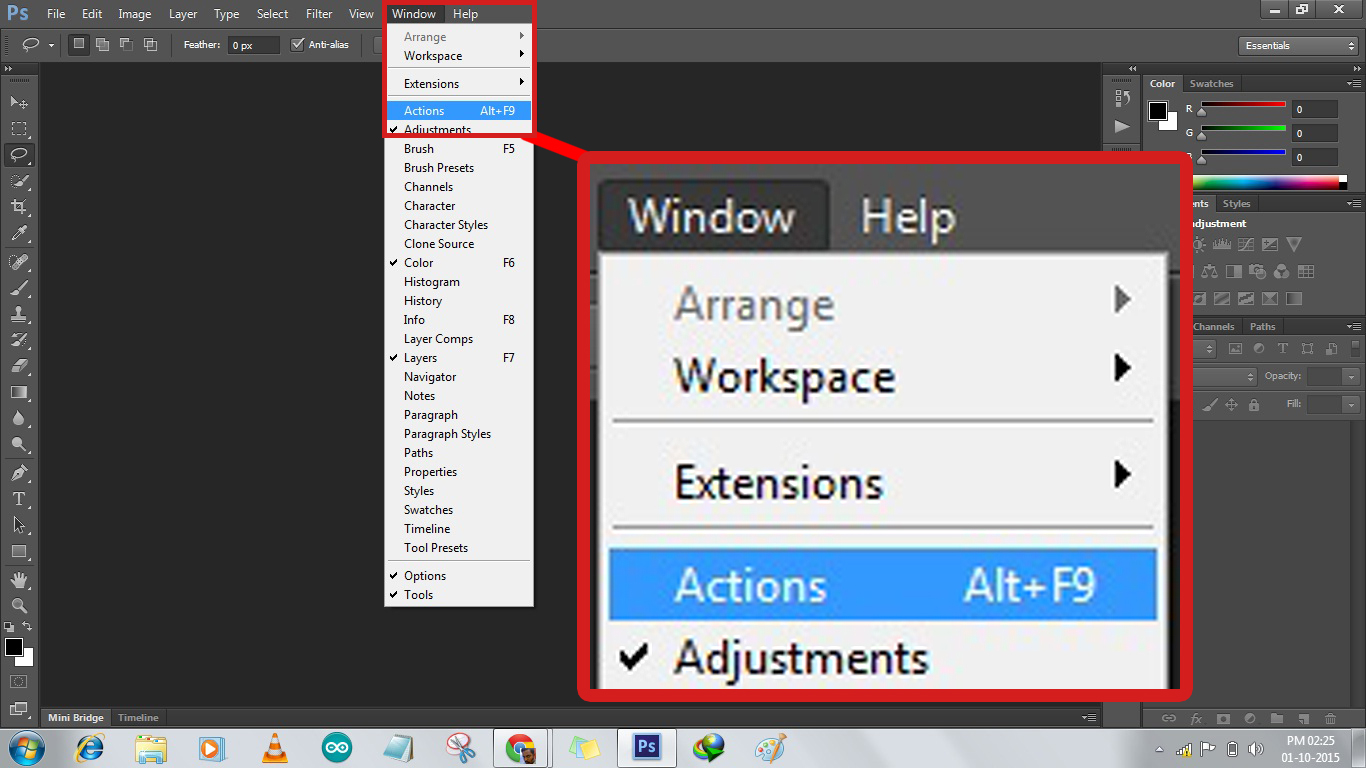Toggle the layer filter switch

click(1353, 349)
